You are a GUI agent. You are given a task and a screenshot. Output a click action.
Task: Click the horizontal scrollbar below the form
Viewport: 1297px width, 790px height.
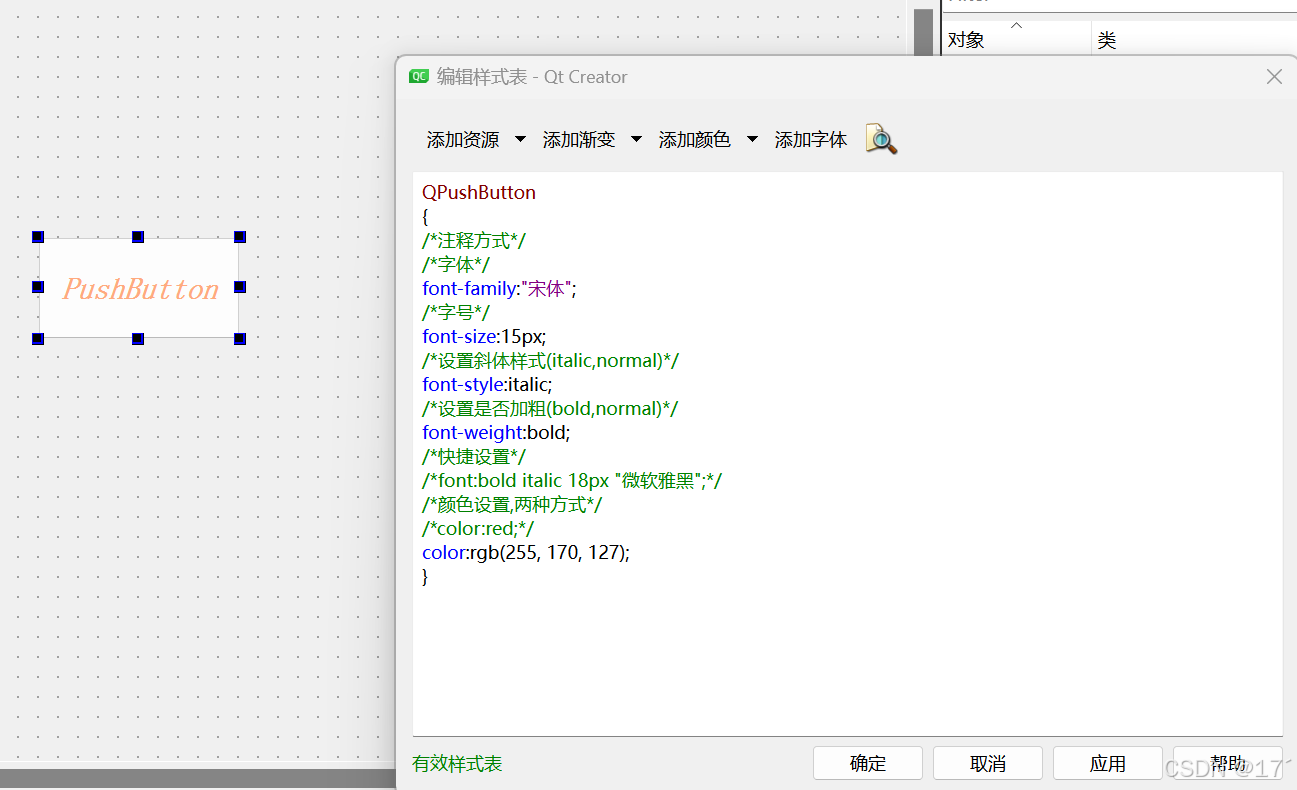pyautogui.click(x=198, y=779)
